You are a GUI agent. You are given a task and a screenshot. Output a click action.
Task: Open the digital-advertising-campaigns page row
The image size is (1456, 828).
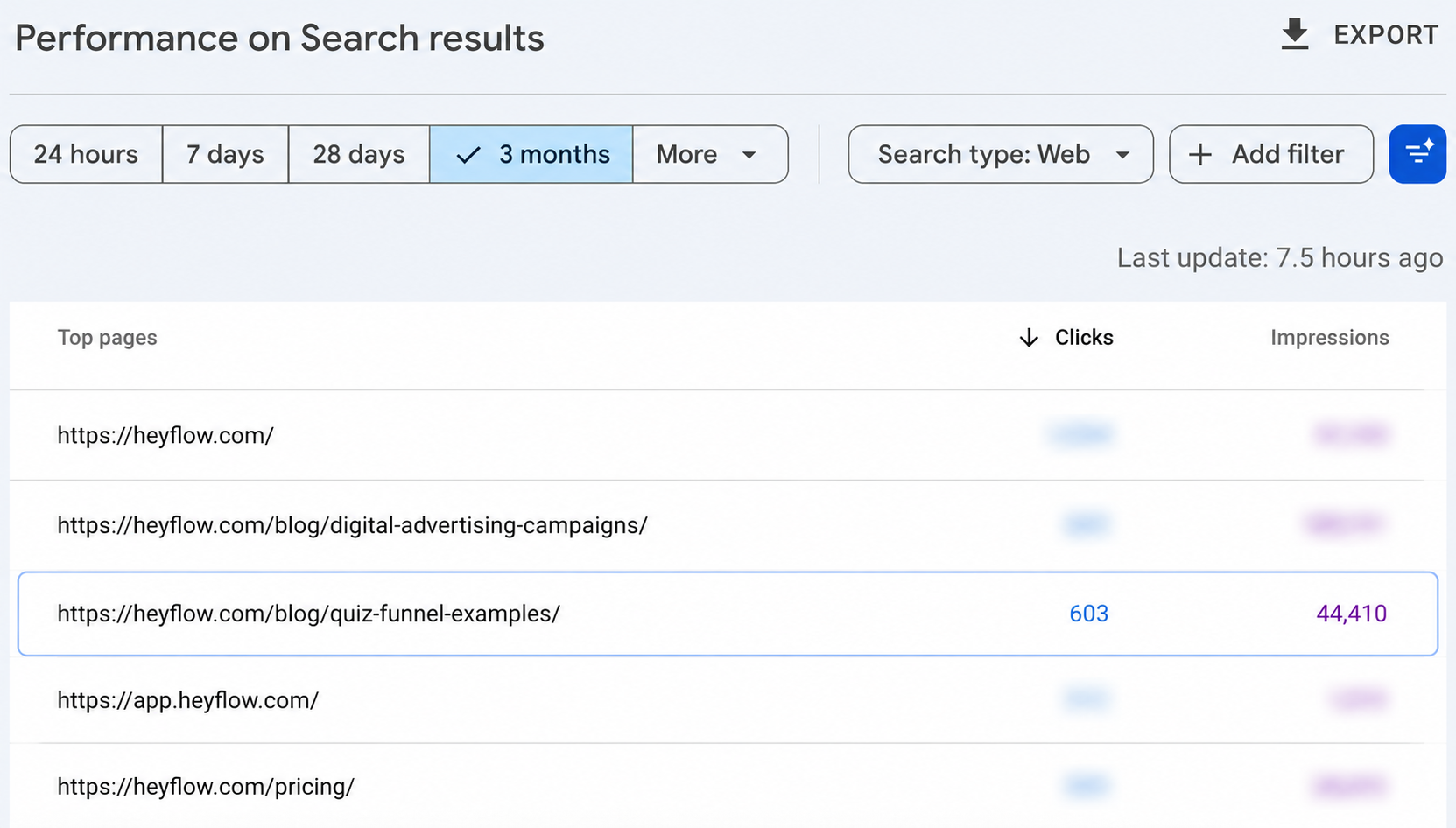pyautogui.click(x=728, y=524)
